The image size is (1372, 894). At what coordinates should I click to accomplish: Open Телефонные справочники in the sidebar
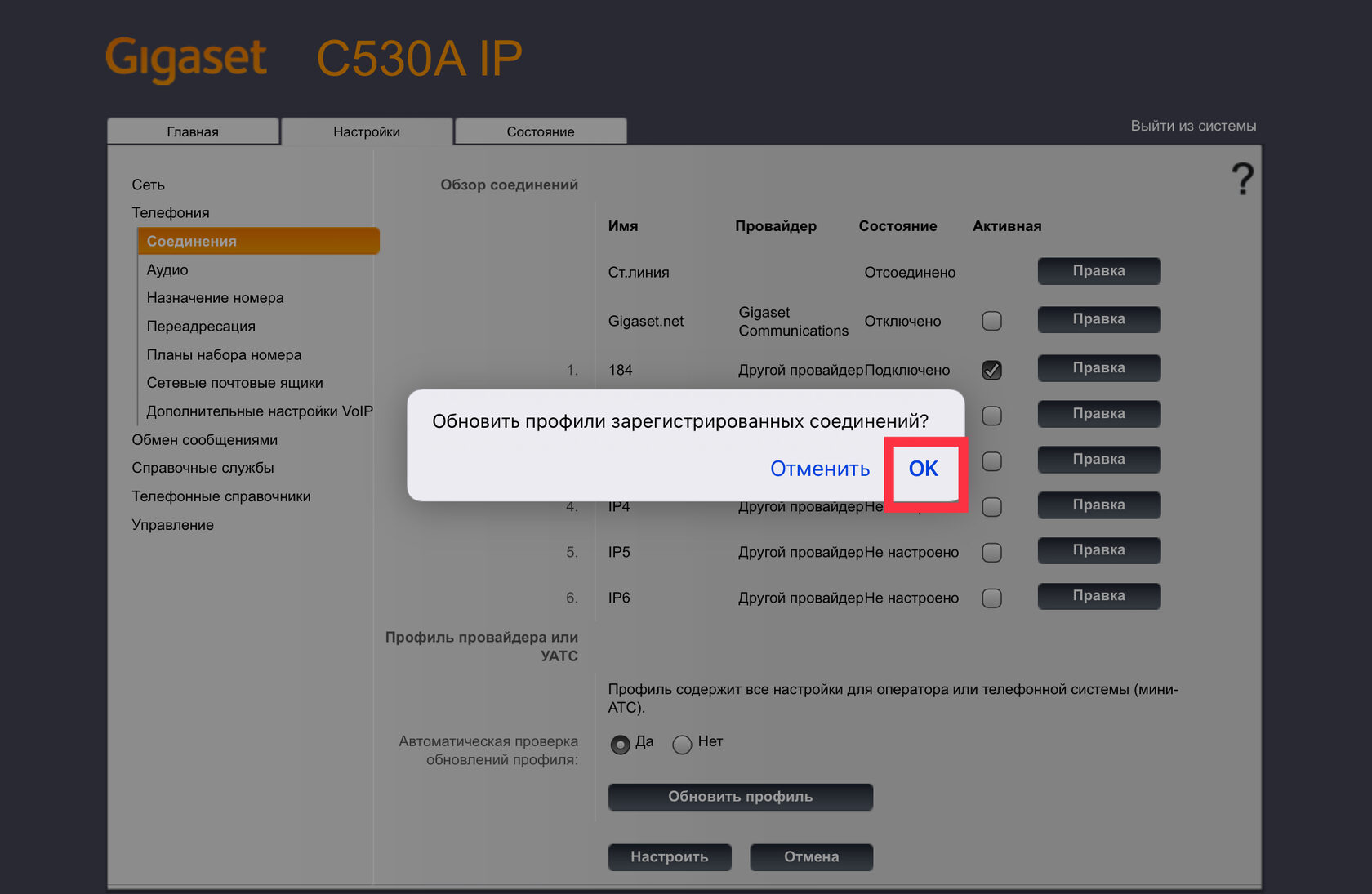221,496
